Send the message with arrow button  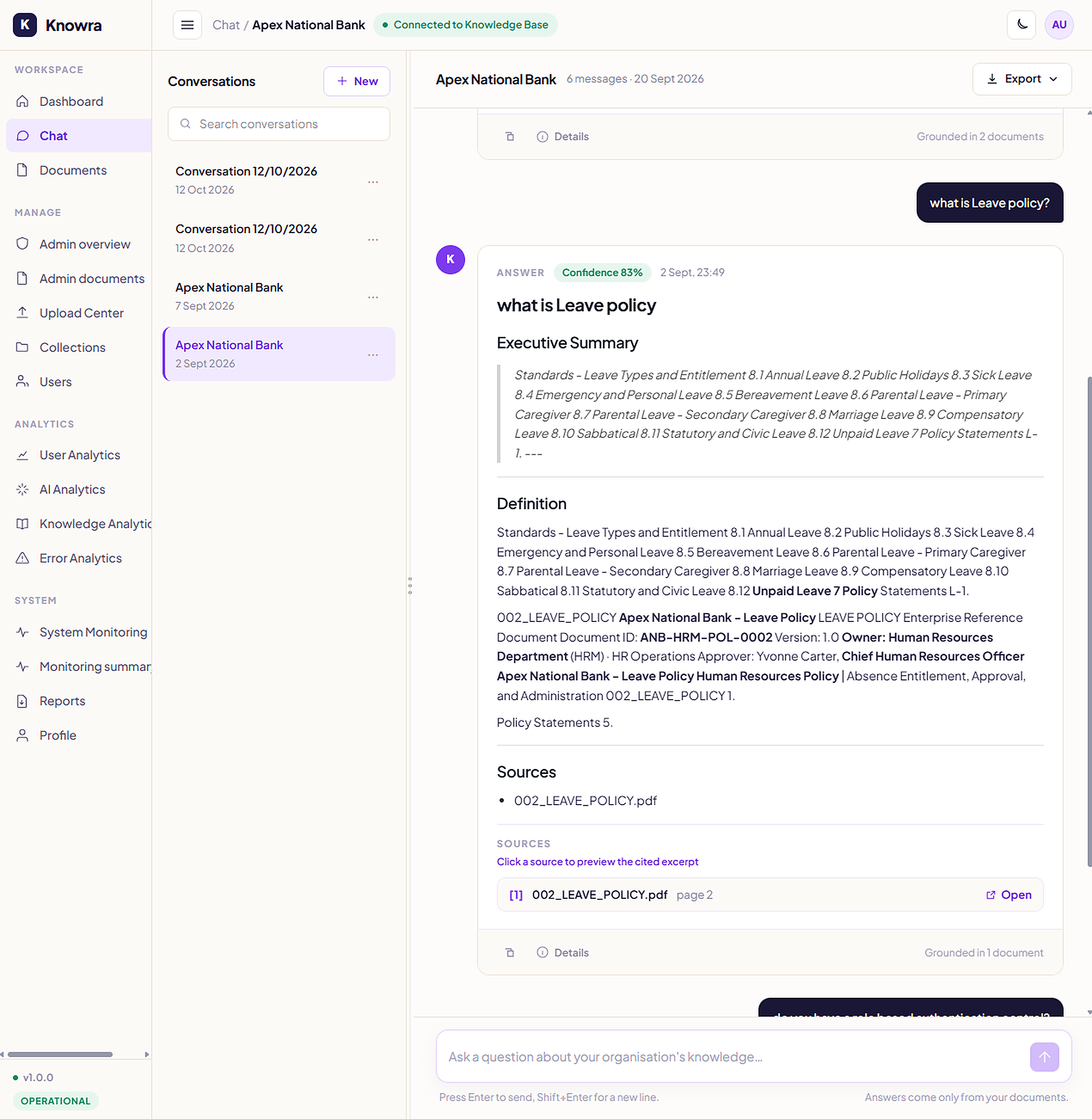(x=1044, y=1057)
